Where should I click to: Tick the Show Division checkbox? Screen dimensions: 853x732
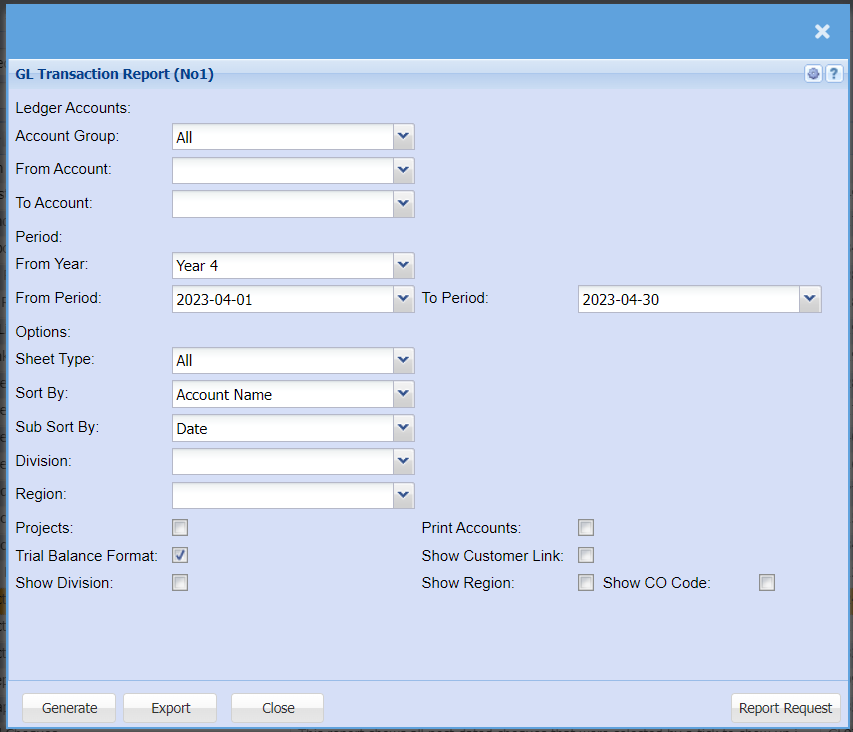[x=180, y=582]
